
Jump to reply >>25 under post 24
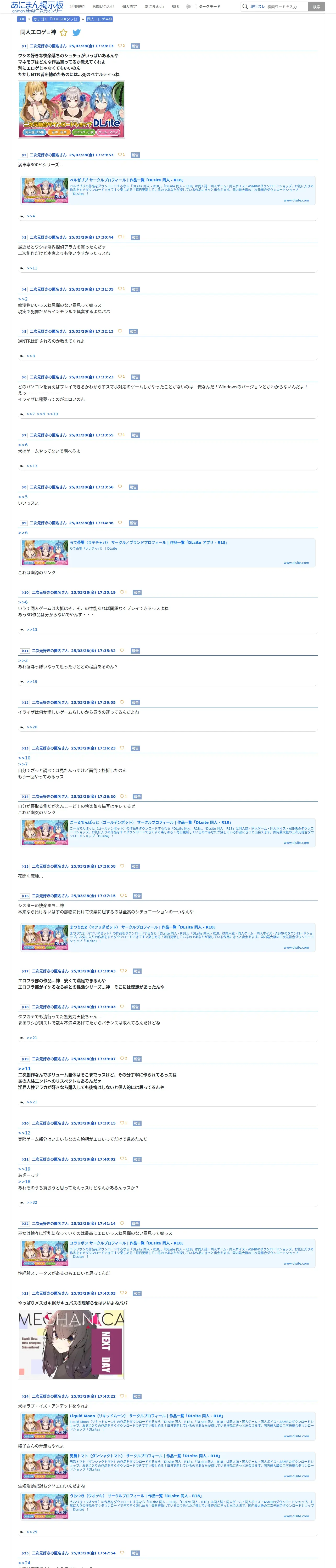32,1531
